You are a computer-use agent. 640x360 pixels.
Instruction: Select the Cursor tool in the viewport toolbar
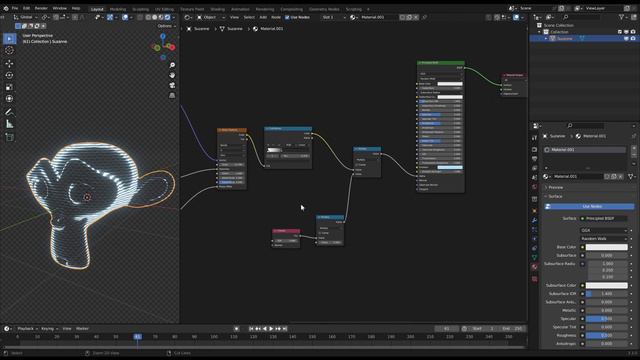point(9,51)
